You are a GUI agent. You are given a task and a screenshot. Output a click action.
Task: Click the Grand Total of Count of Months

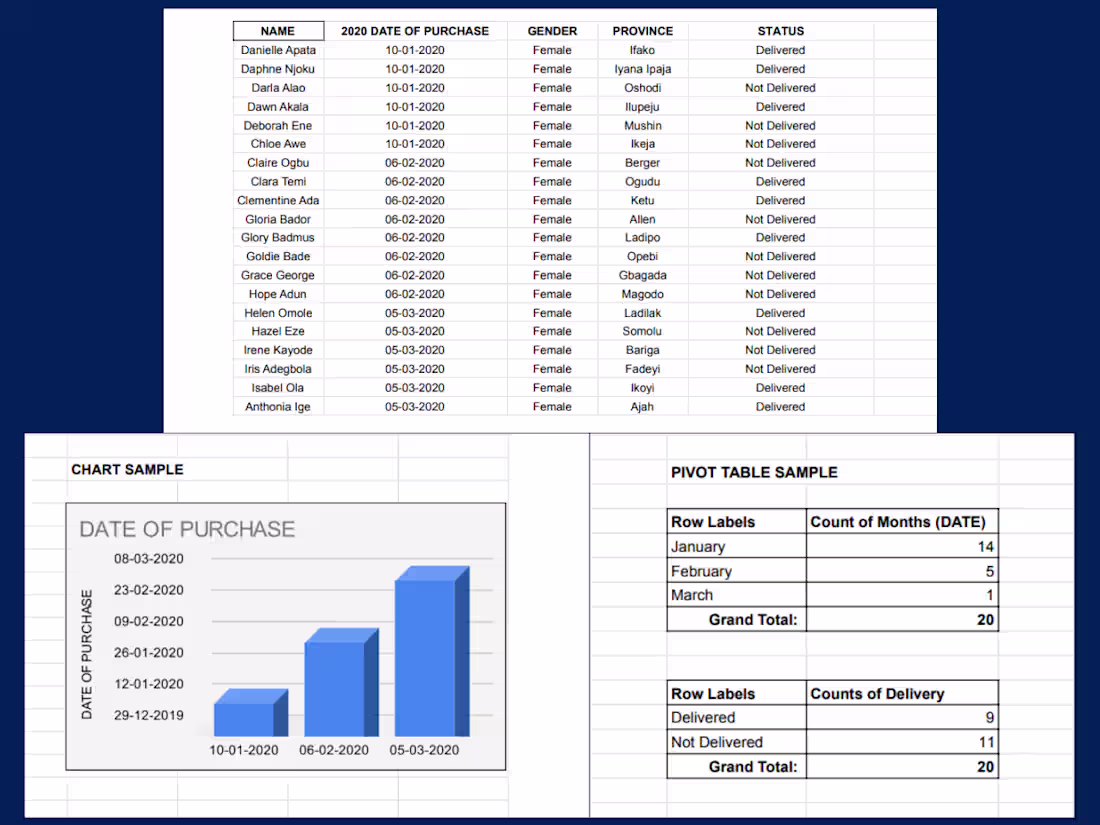tap(985, 619)
